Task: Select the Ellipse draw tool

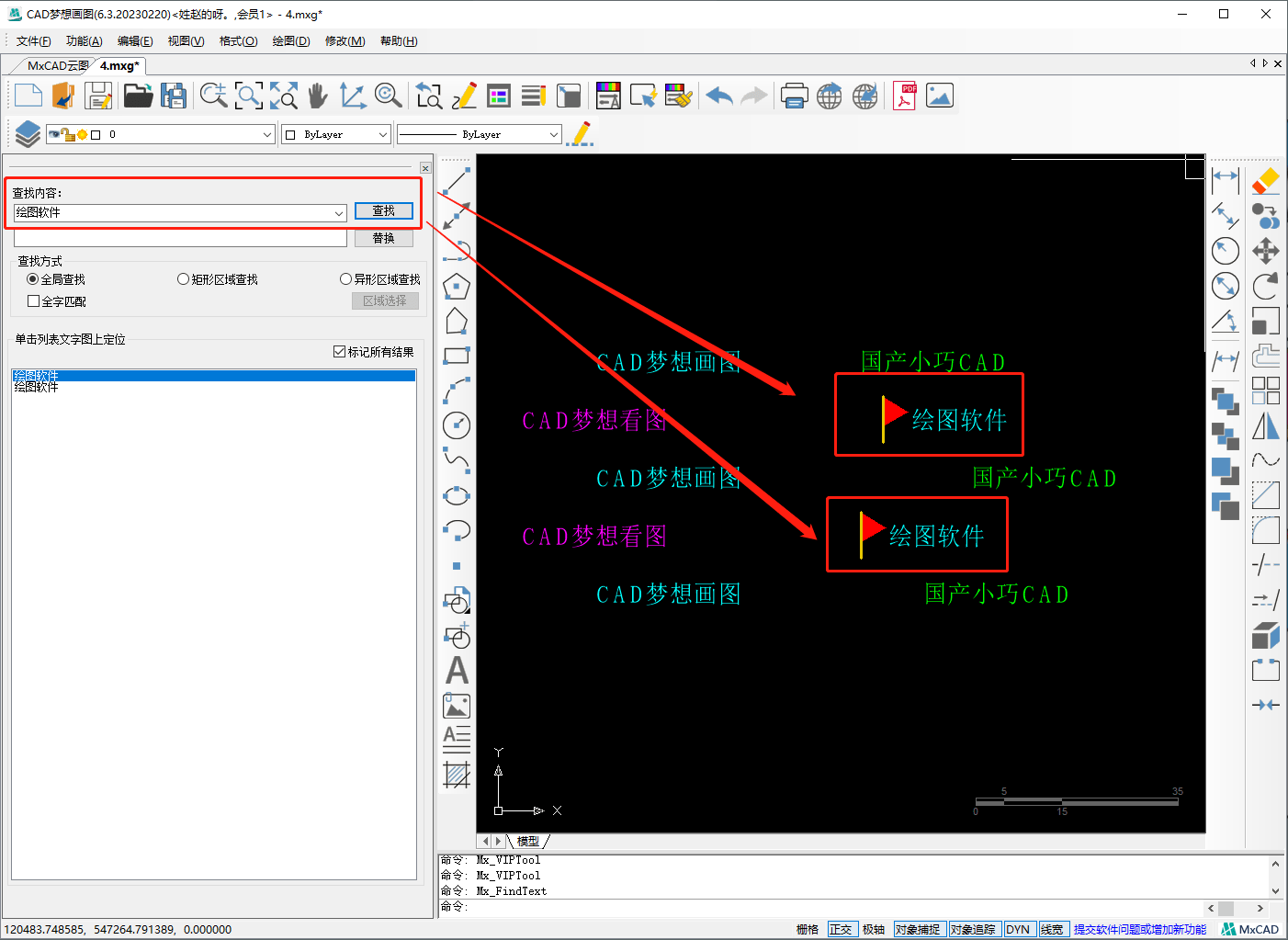Action: click(x=457, y=495)
